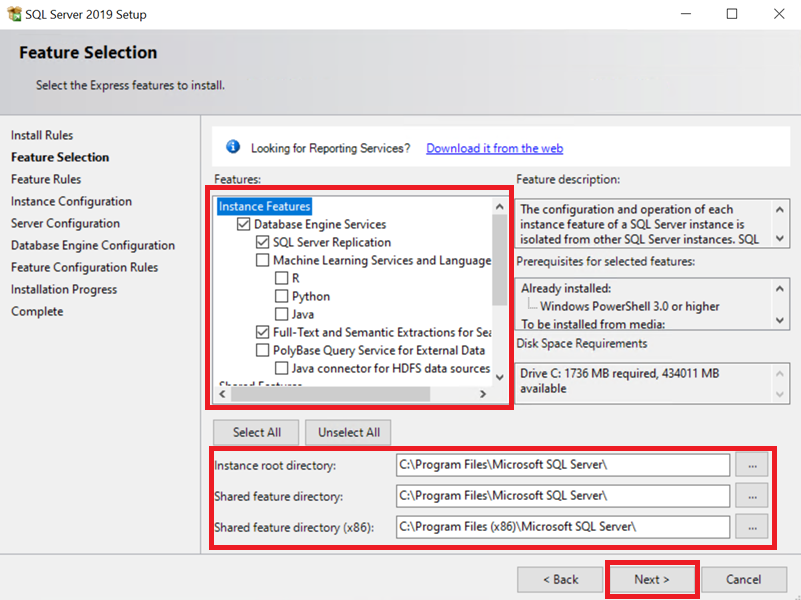Browse for shared feature directory (x86)
The width and height of the screenshot is (801, 600).
(x=752, y=526)
